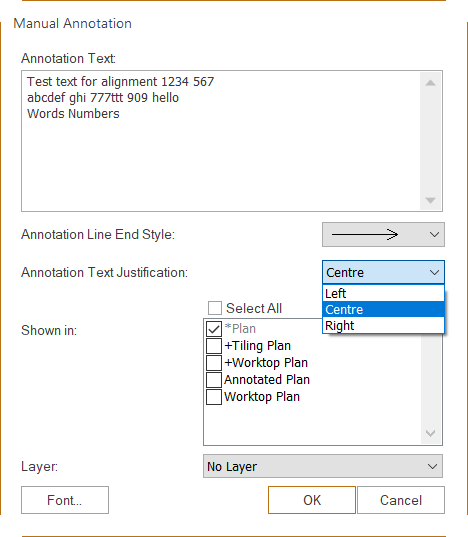Open the Font... dialog button
This screenshot has width=468, height=537.
[65, 500]
